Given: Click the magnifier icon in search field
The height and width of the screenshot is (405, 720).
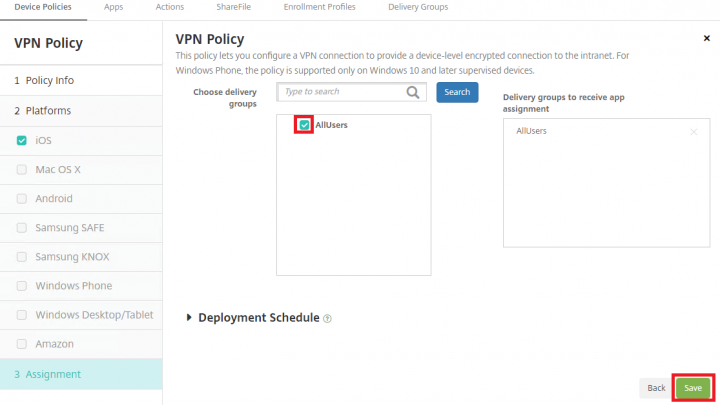Looking at the screenshot, I should [x=413, y=92].
